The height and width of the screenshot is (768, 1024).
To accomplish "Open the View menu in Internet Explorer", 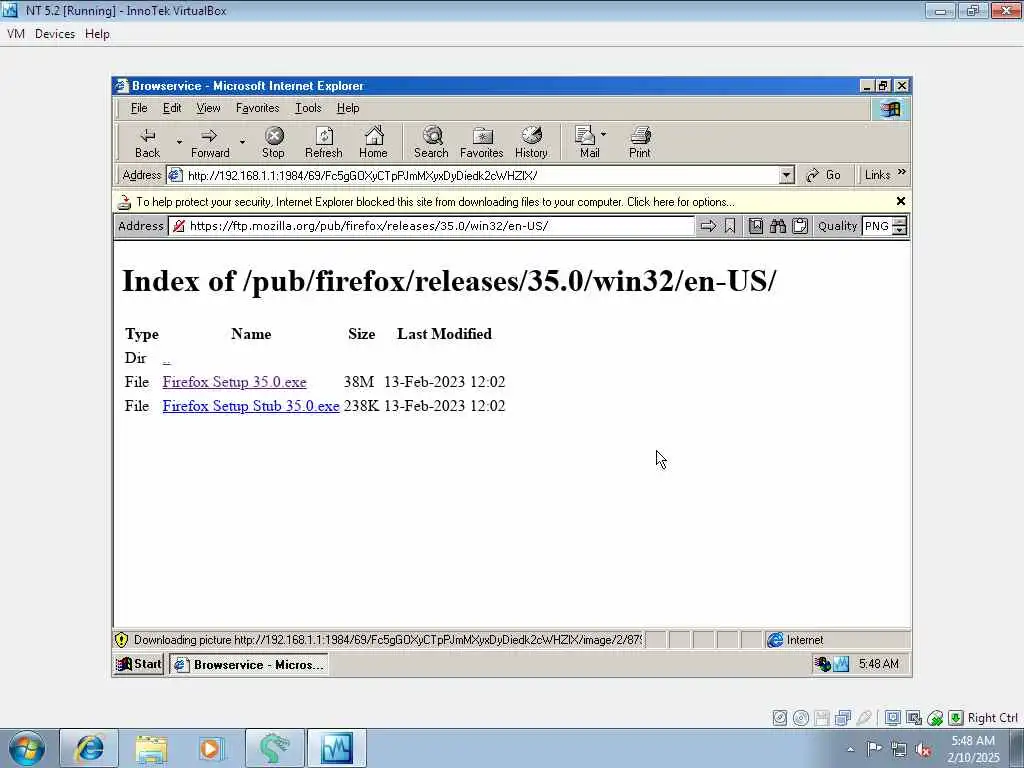I will tap(208, 108).
